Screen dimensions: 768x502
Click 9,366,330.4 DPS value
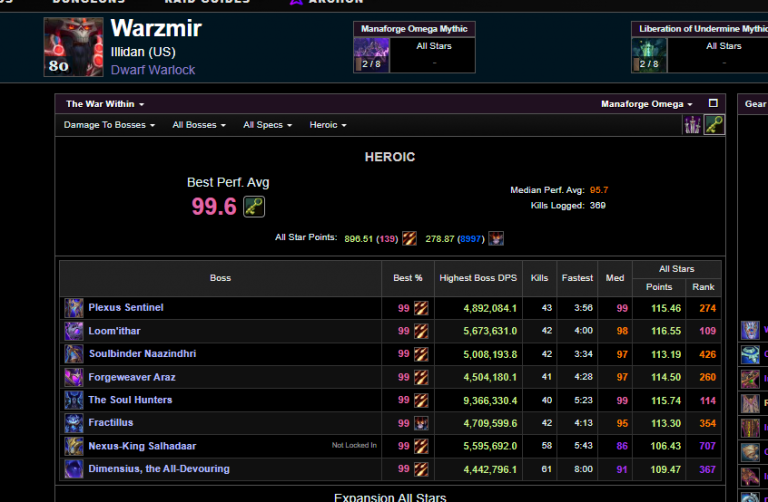[490, 401]
